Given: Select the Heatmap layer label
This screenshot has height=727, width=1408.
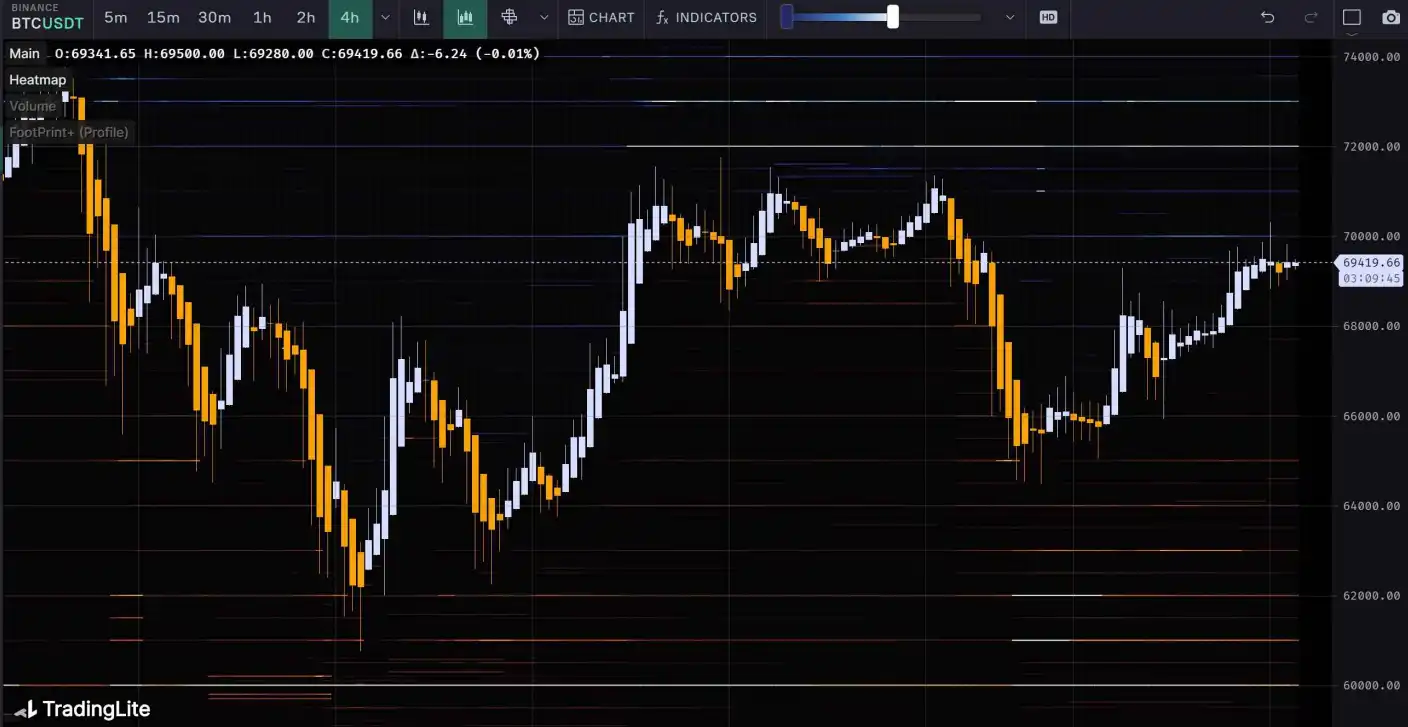Looking at the screenshot, I should click(38, 80).
